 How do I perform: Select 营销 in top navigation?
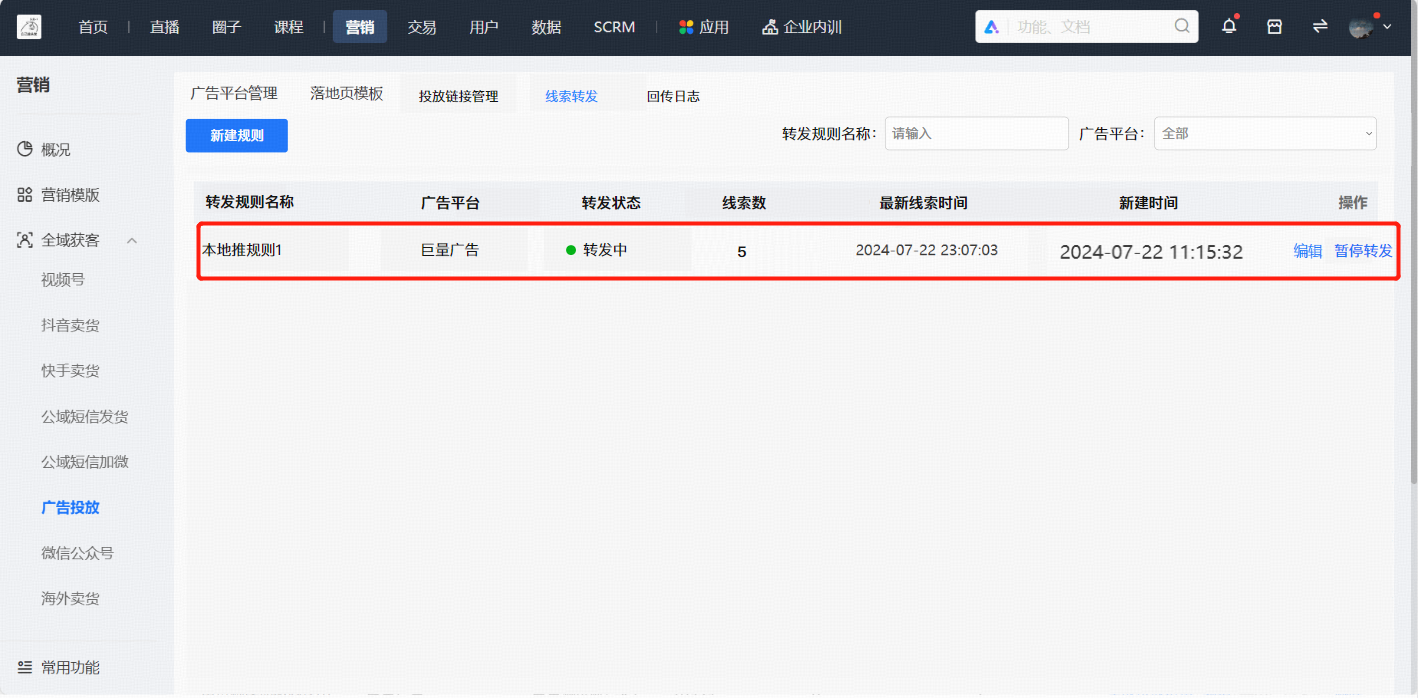point(360,27)
